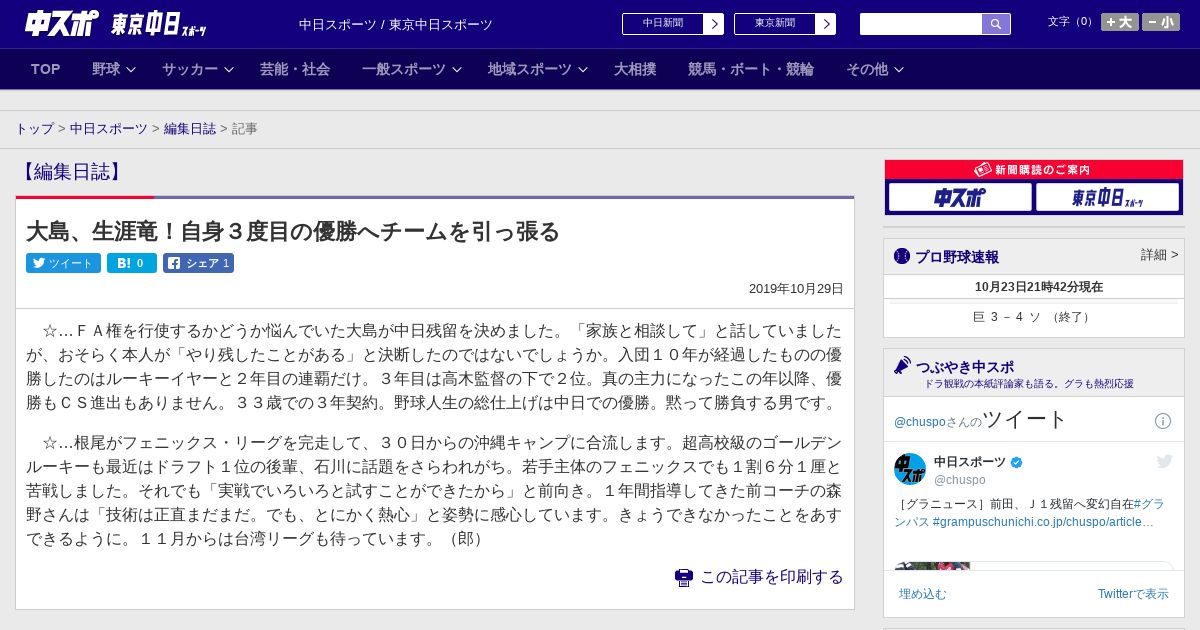Click the megaphone icon by つぶやき中スポ
This screenshot has width=1200, height=630.
coord(903,366)
